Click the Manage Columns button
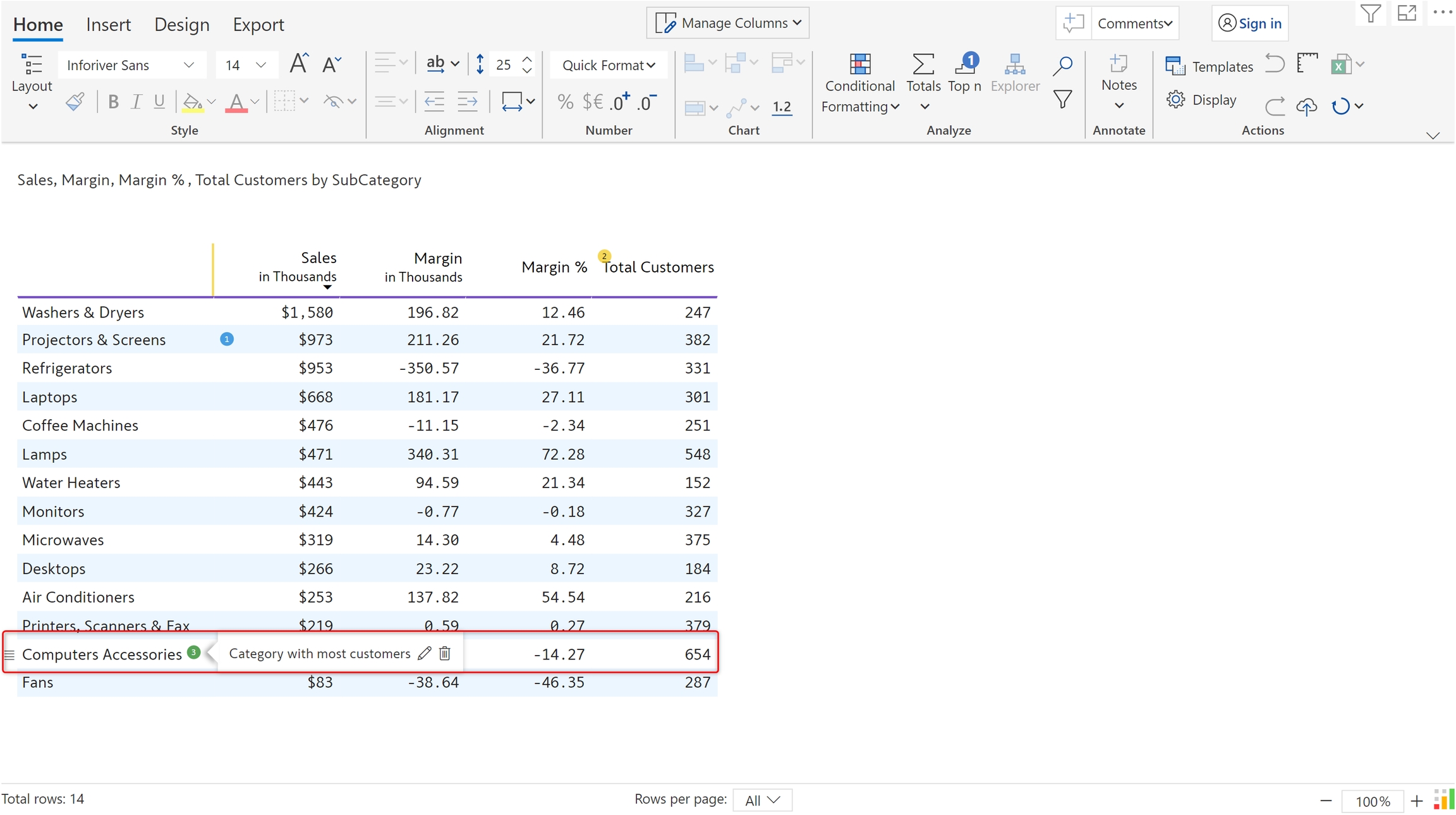This screenshot has height=815, width=1456. coord(727,23)
